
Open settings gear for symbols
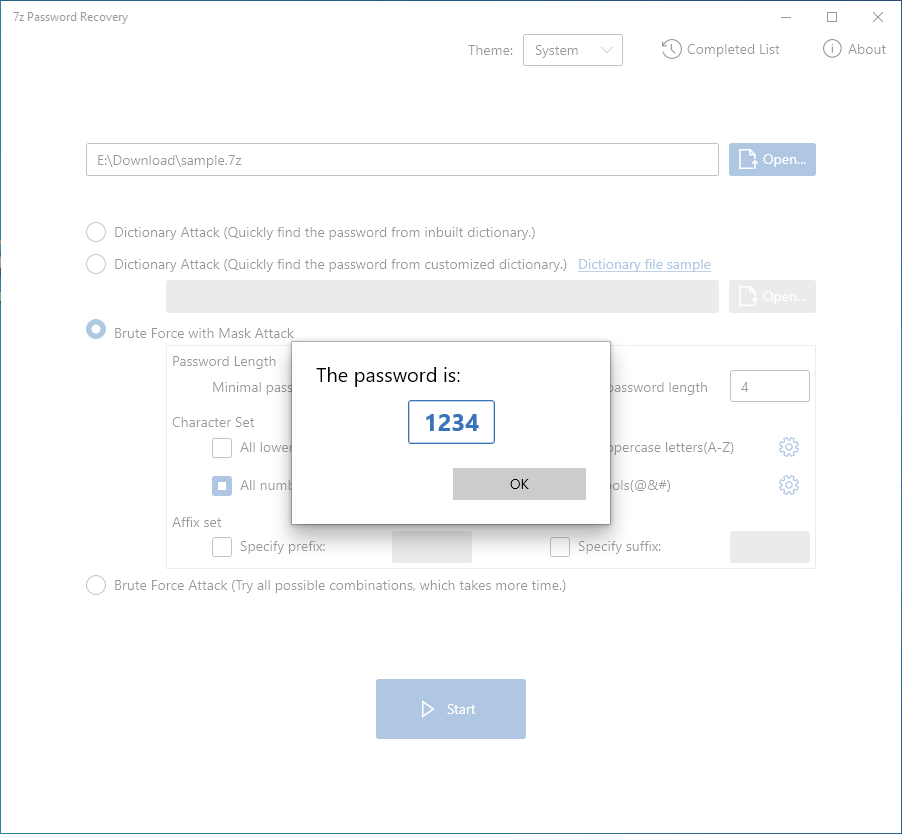pyautogui.click(x=789, y=485)
